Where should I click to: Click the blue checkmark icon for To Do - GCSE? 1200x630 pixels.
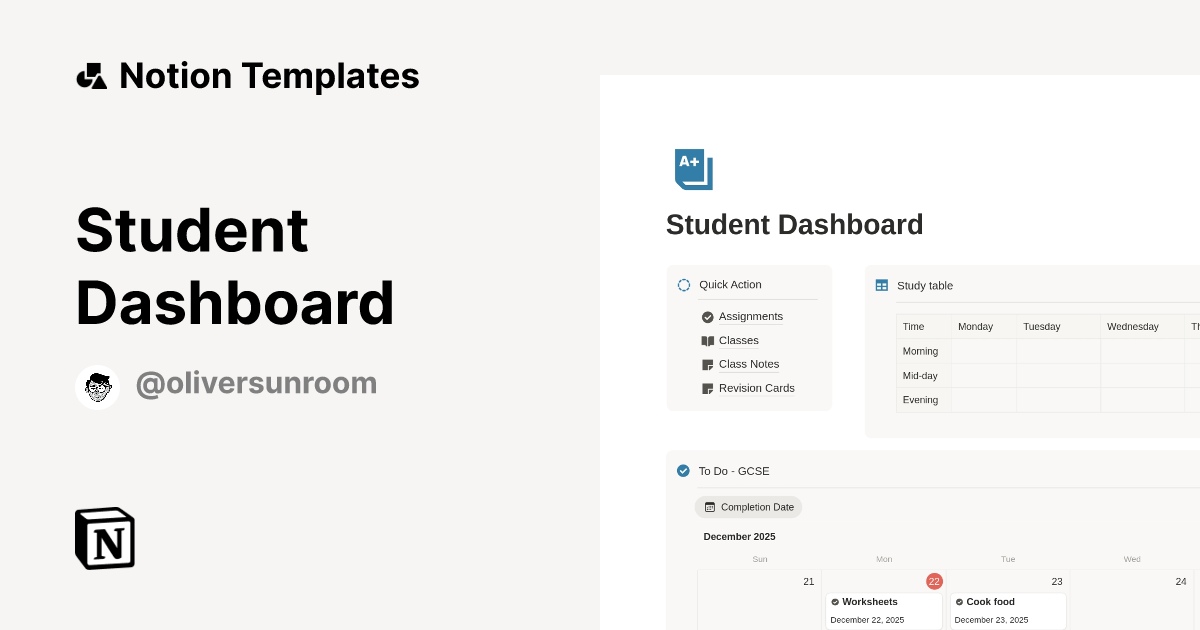pyautogui.click(x=683, y=470)
